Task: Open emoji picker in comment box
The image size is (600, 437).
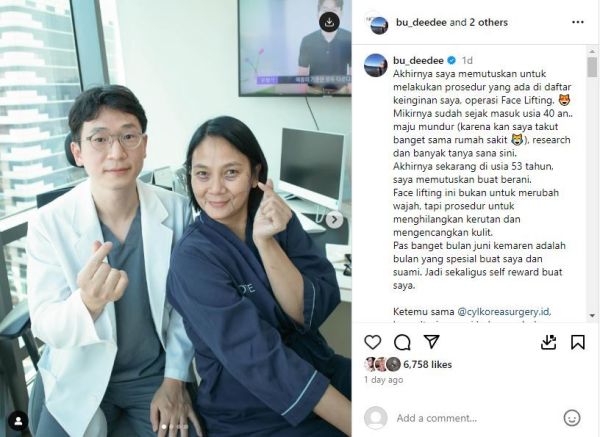Action: pos(572,418)
